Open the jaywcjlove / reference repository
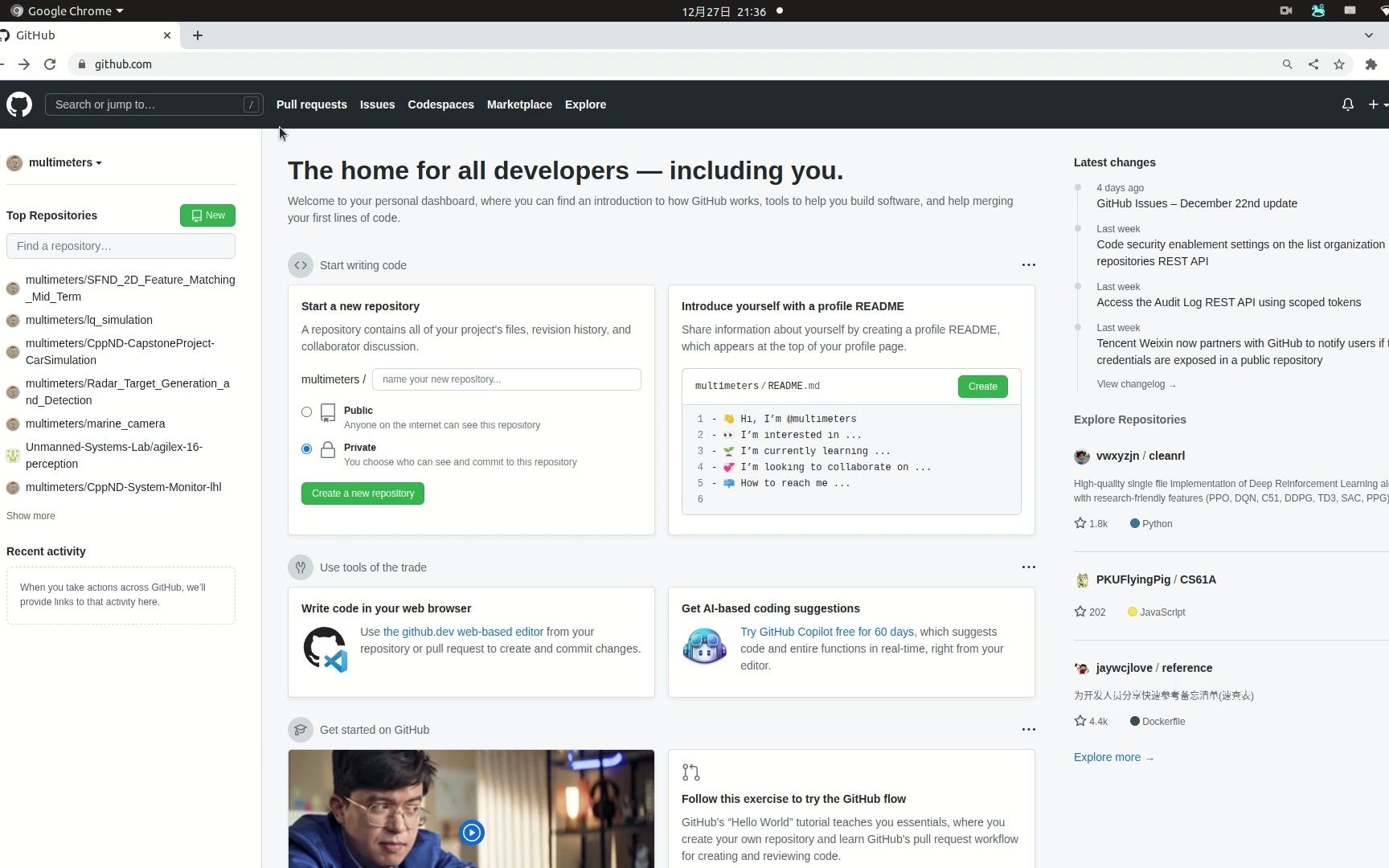1389x868 pixels. pos(1153,668)
